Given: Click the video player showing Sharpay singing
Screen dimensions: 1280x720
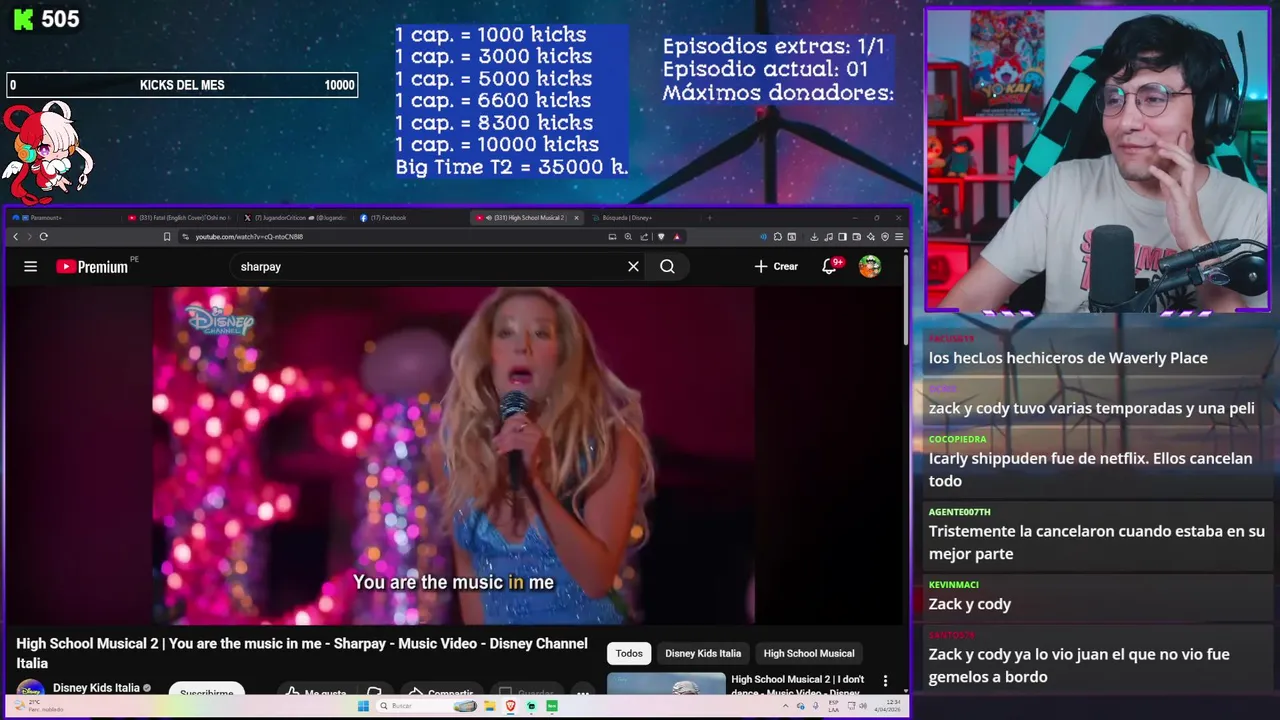Looking at the screenshot, I should click(x=453, y=455).
